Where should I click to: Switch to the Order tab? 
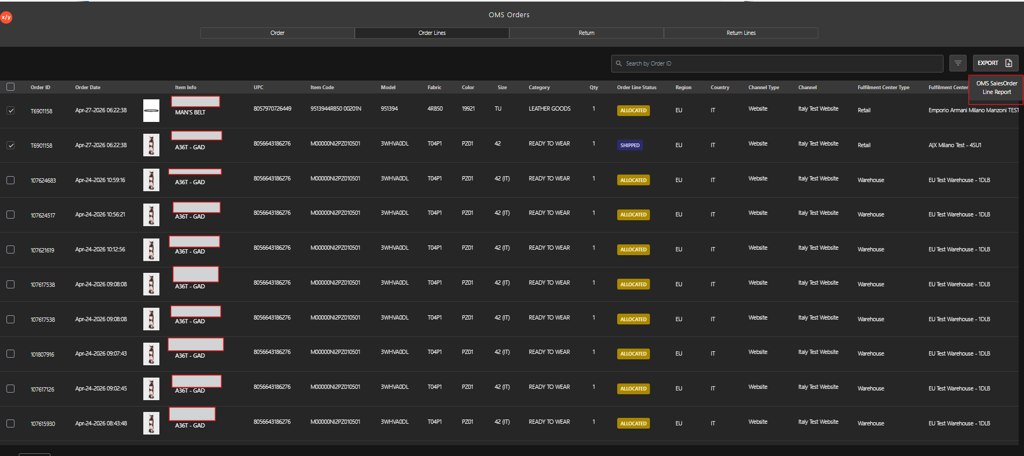point(278,33)
